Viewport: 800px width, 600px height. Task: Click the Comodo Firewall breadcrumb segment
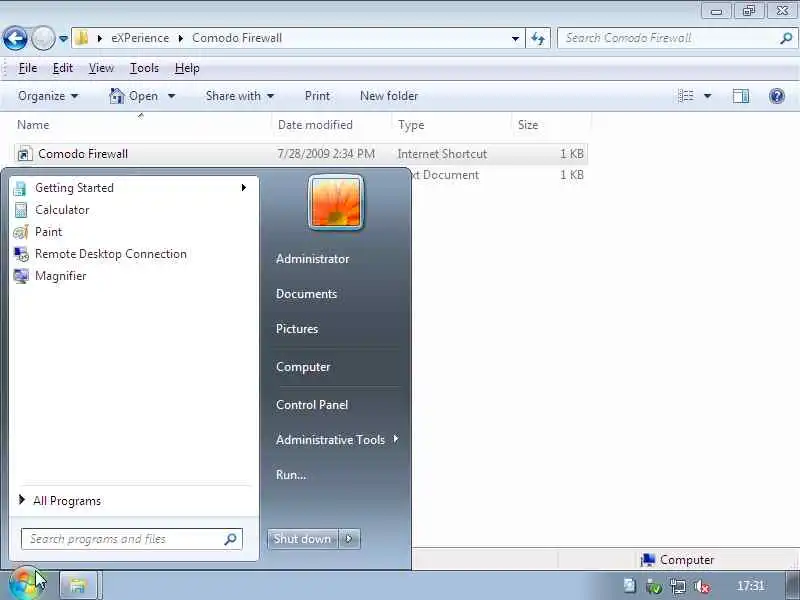click(x=237, y=38)
